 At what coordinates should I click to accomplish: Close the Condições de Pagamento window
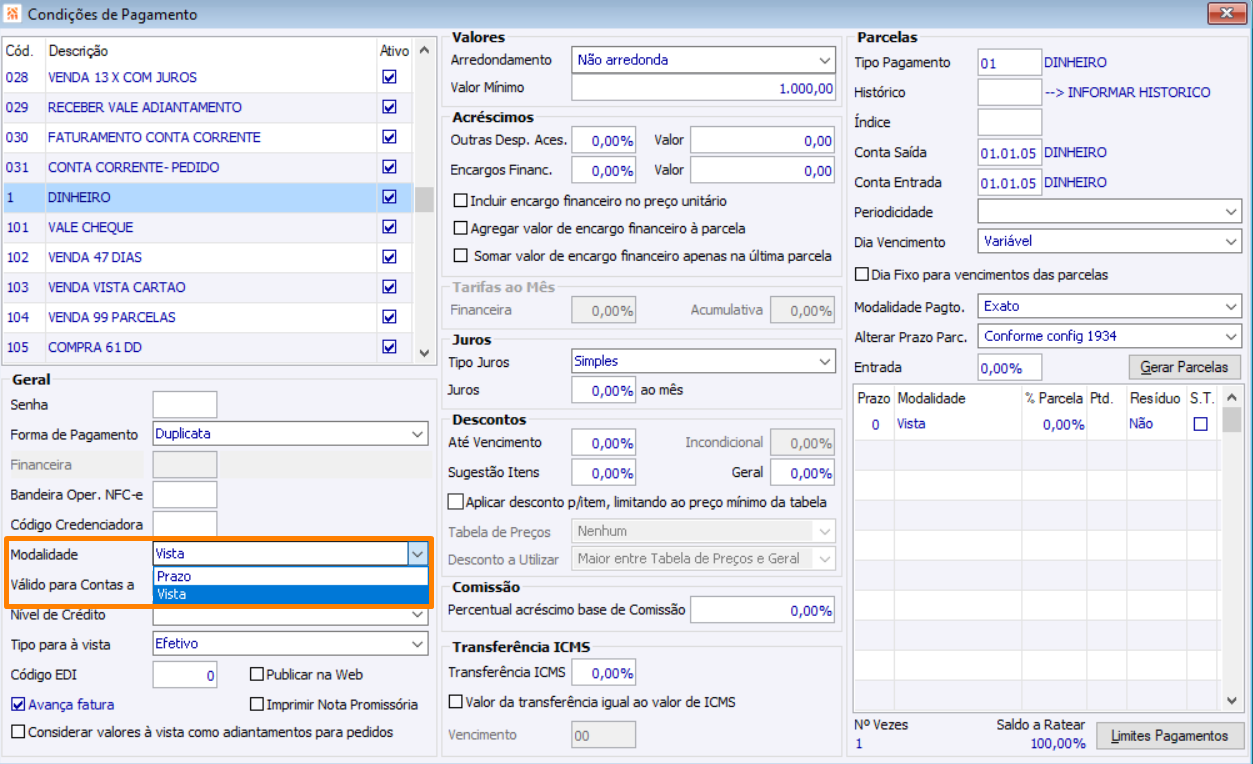pos(1224,13)
